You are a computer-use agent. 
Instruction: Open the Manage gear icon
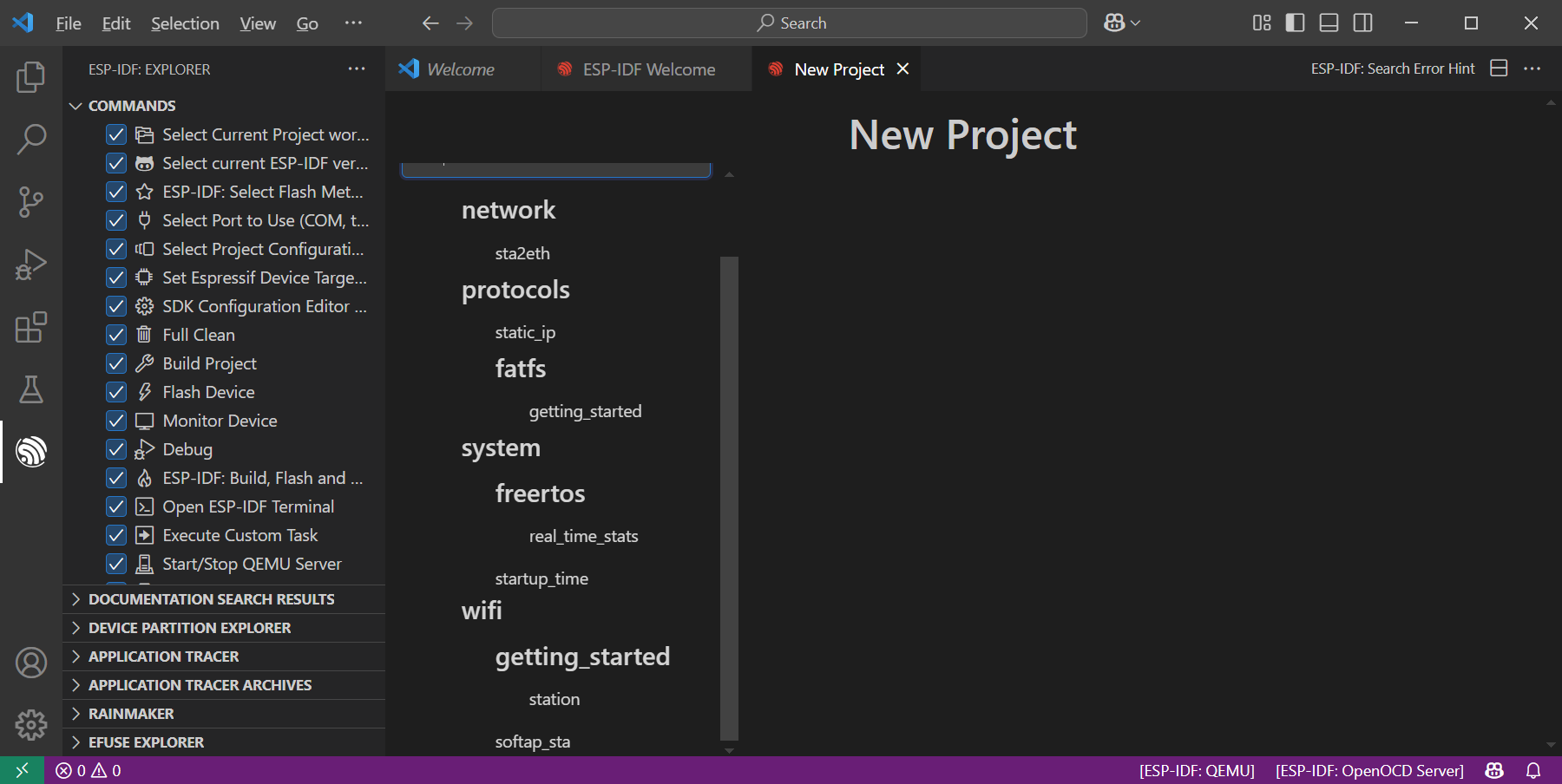click(31, 725)
